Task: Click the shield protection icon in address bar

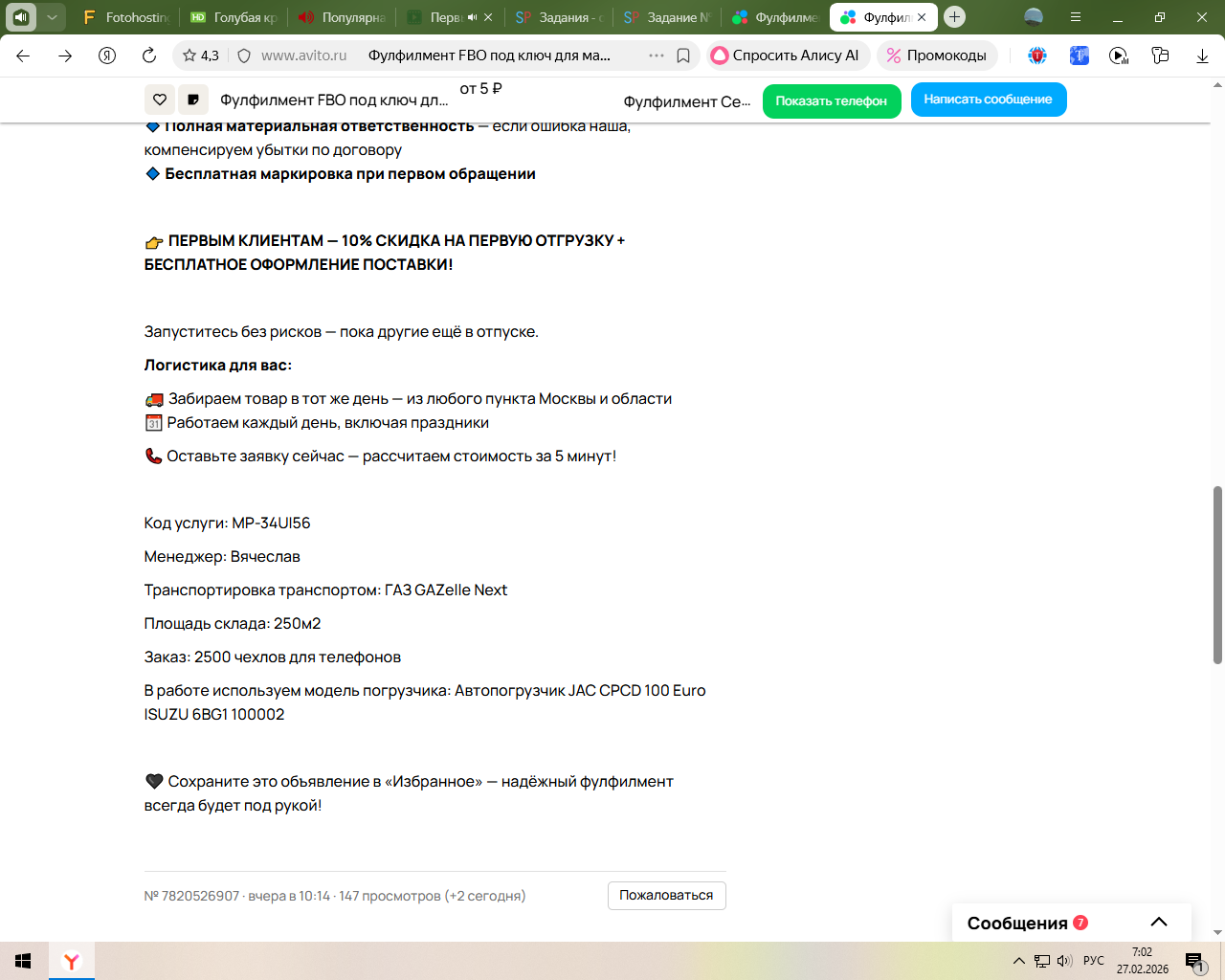Action: click(244, 56)
